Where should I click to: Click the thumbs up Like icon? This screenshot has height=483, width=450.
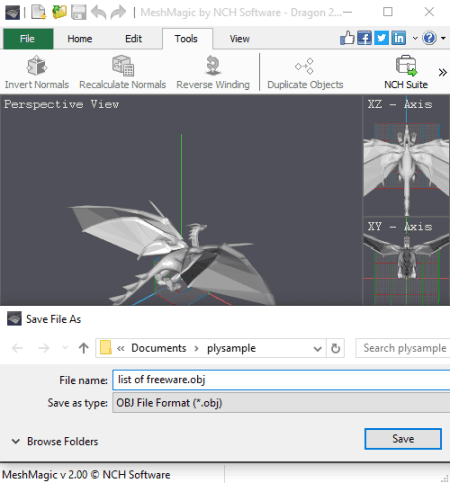[347, 38]
